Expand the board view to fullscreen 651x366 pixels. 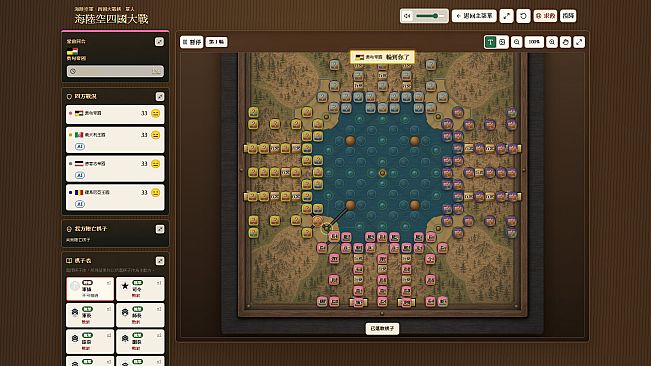pyautogui.click(x=579, y=42)
